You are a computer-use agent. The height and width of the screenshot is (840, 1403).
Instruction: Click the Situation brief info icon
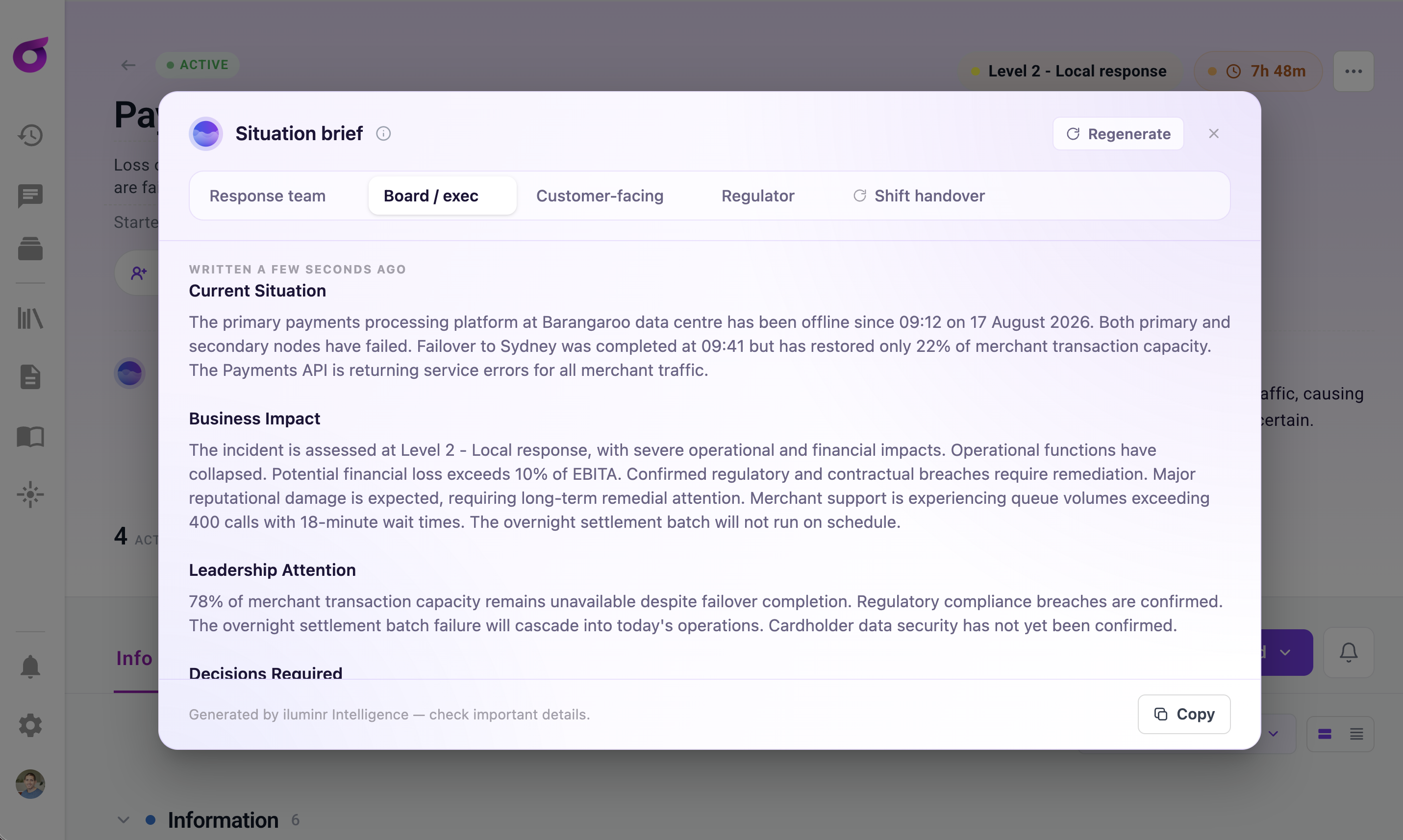click(383, 134)
